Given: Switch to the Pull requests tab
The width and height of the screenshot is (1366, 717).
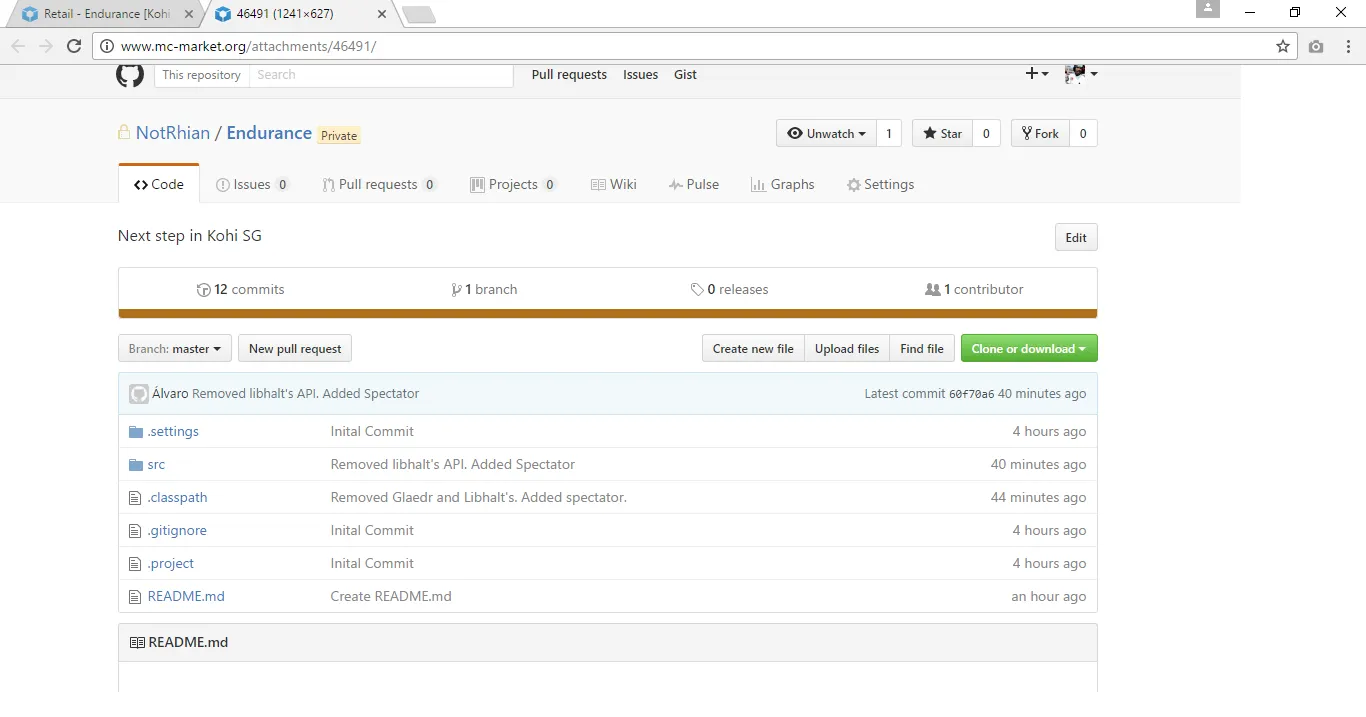Looking at the screenshot, I should [x=379, y=184].
